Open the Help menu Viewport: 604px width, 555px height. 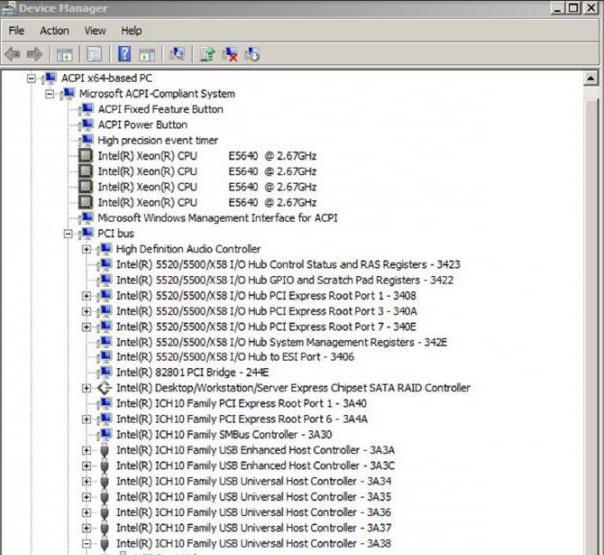click(x=131, y=30)
